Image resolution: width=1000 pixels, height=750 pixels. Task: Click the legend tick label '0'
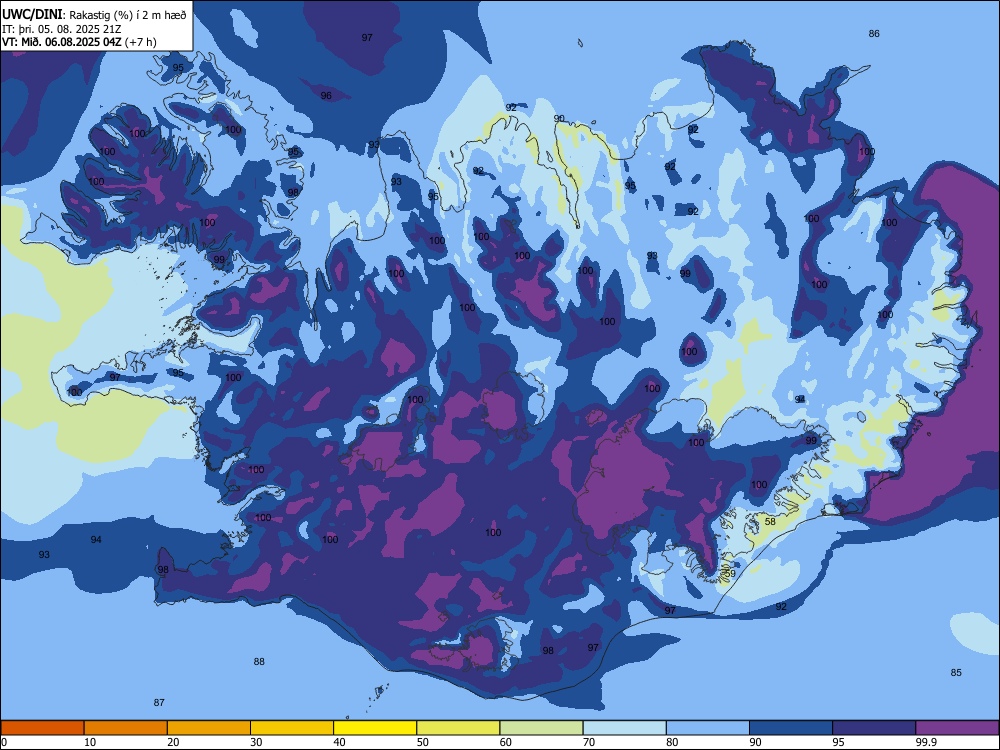click(4, 742)
